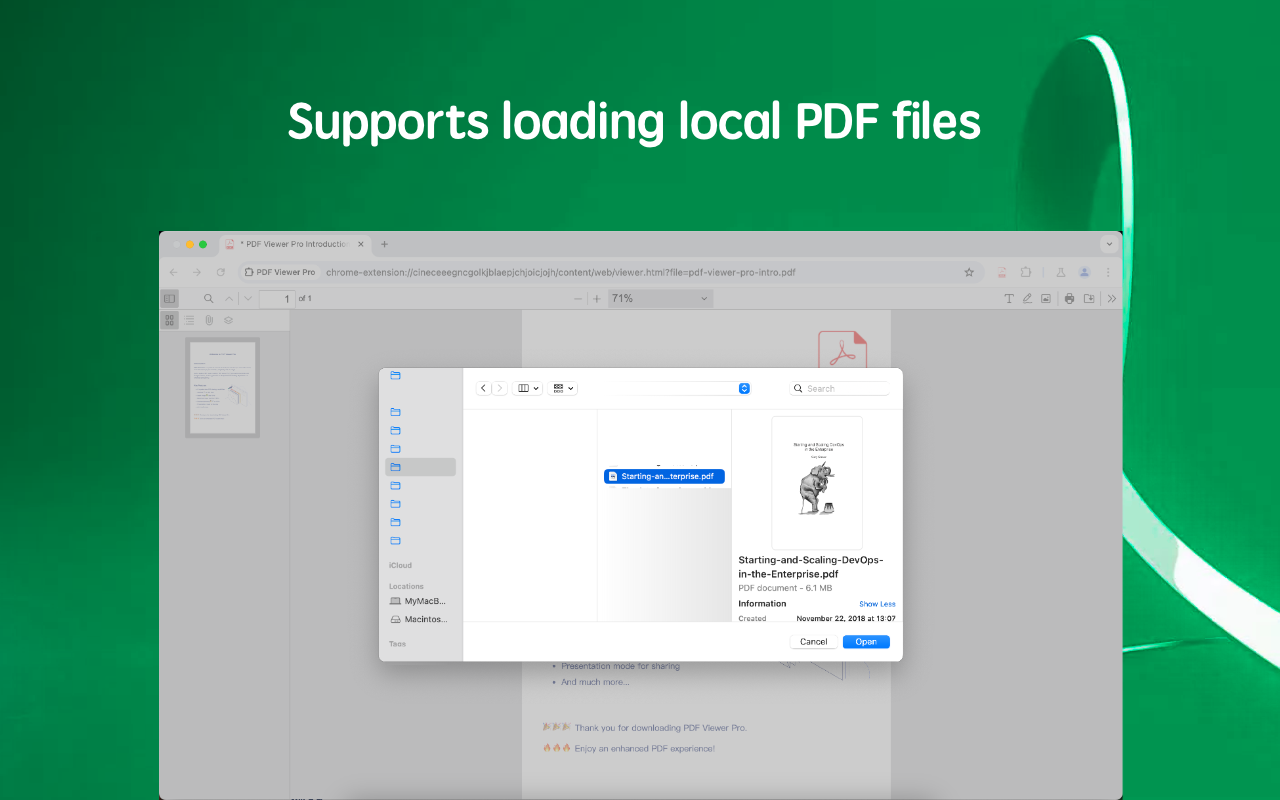The width and height of the screenshot is (1280, 800).
Task: Open the column view mode dropdown
Action: click(x=527, y=388)
